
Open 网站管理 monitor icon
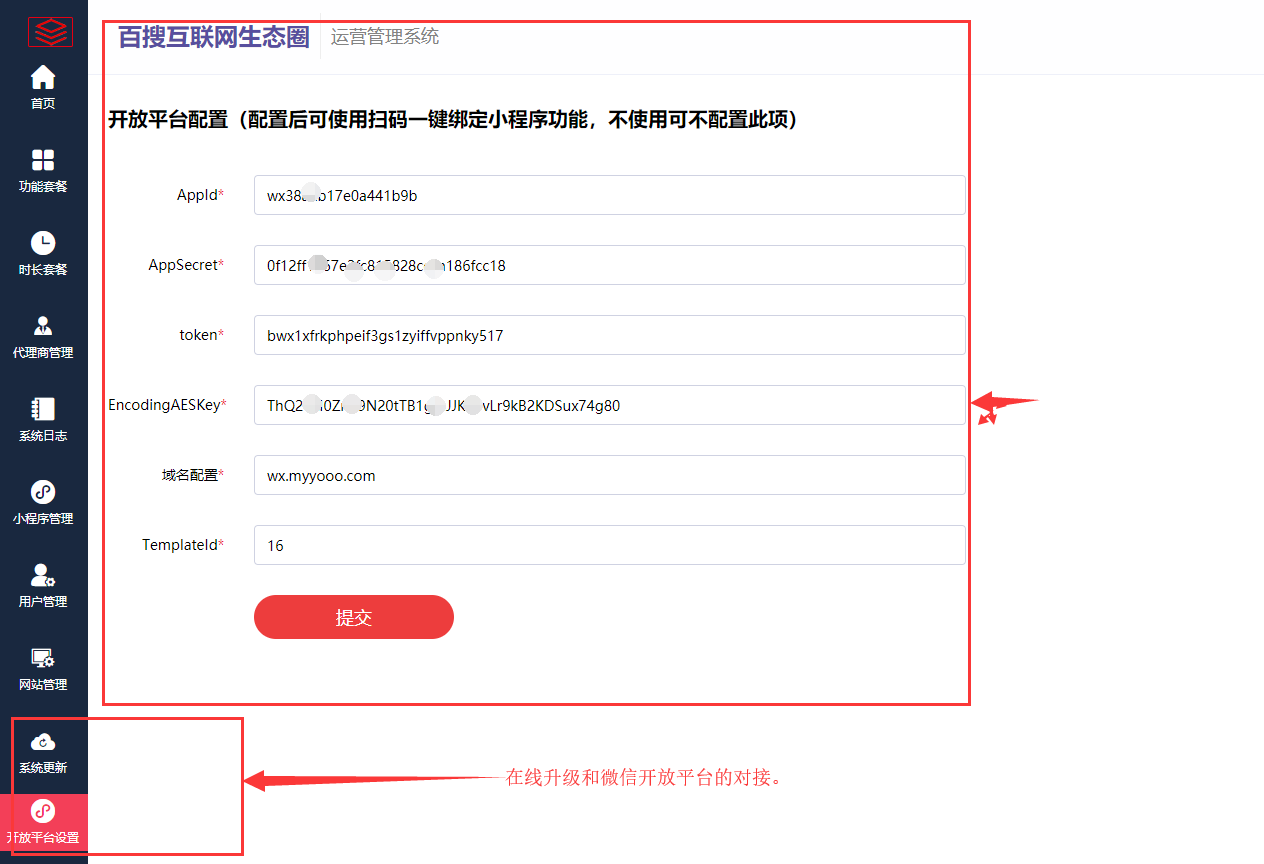(x=43, y=658)
